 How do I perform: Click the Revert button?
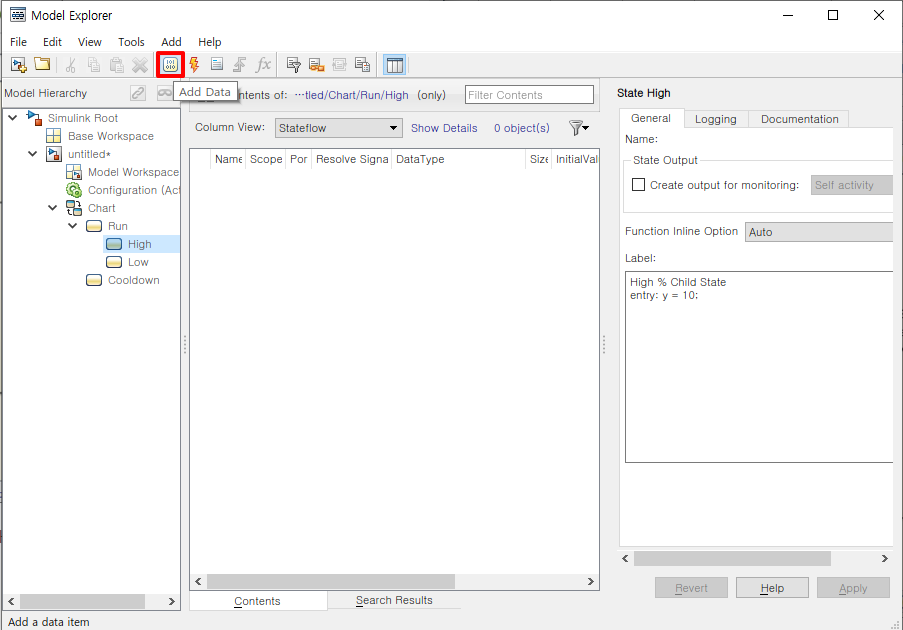tap(691, 588)
